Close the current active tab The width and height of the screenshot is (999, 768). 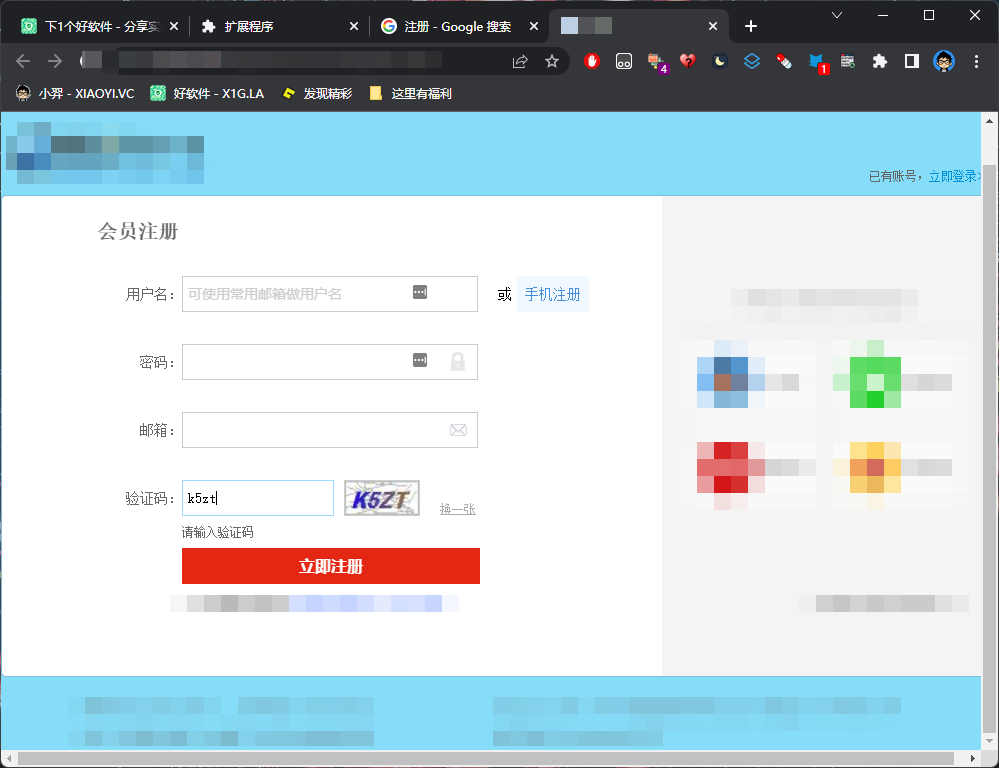[x=713, y=26]
